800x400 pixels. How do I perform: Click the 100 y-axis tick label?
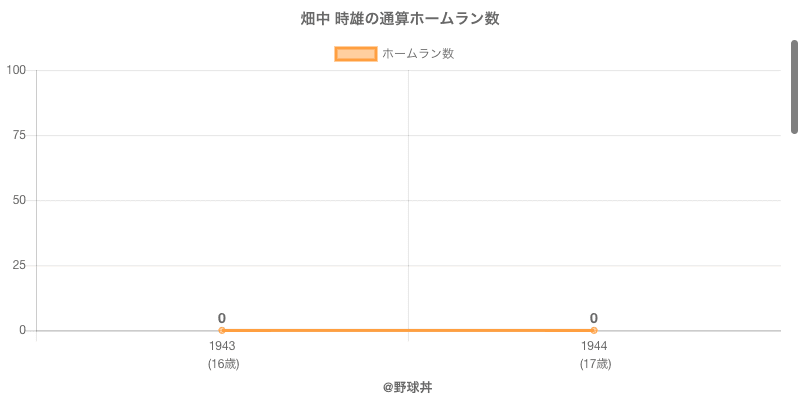16,70
